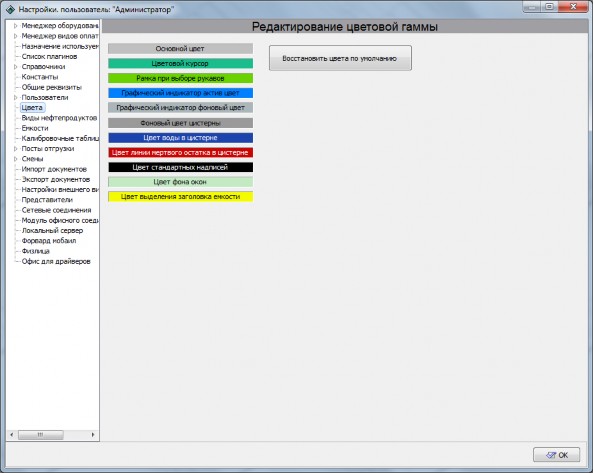Expand the Пользователи tree node
This screenshot has width=593, height=473.
point(16,98)
